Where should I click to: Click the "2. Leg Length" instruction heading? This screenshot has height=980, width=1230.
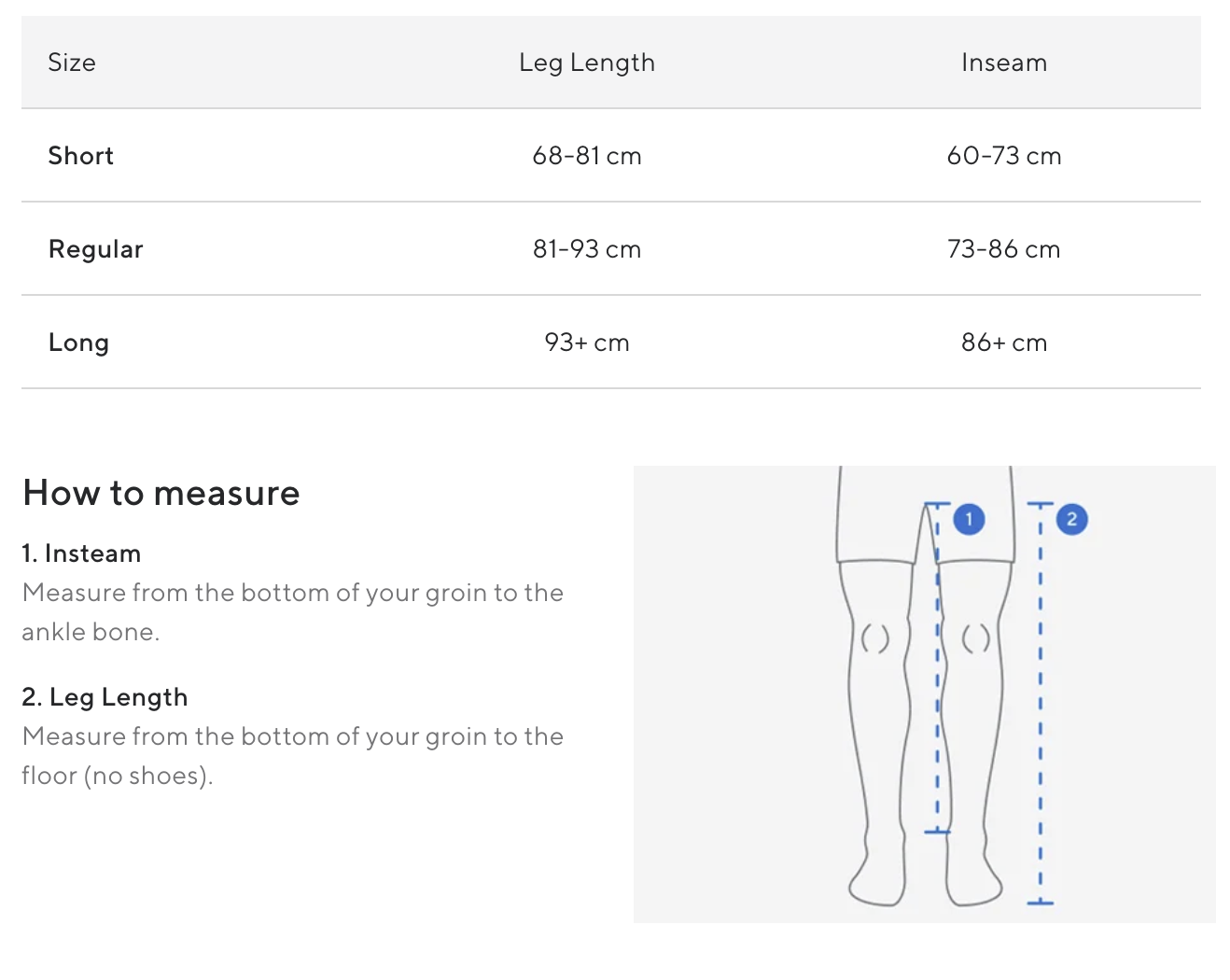click(105, 697)
